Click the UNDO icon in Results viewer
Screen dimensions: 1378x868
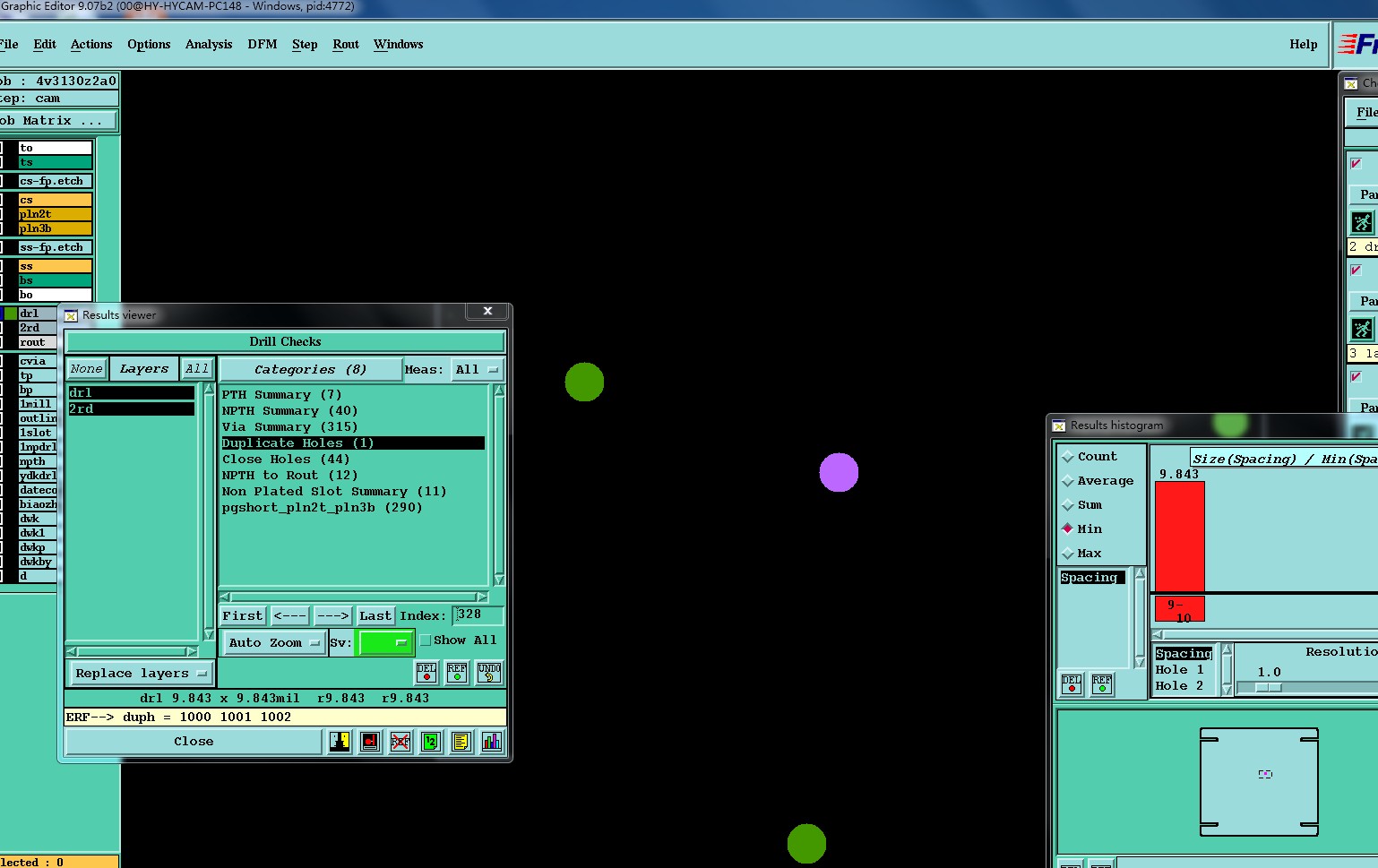489,672
